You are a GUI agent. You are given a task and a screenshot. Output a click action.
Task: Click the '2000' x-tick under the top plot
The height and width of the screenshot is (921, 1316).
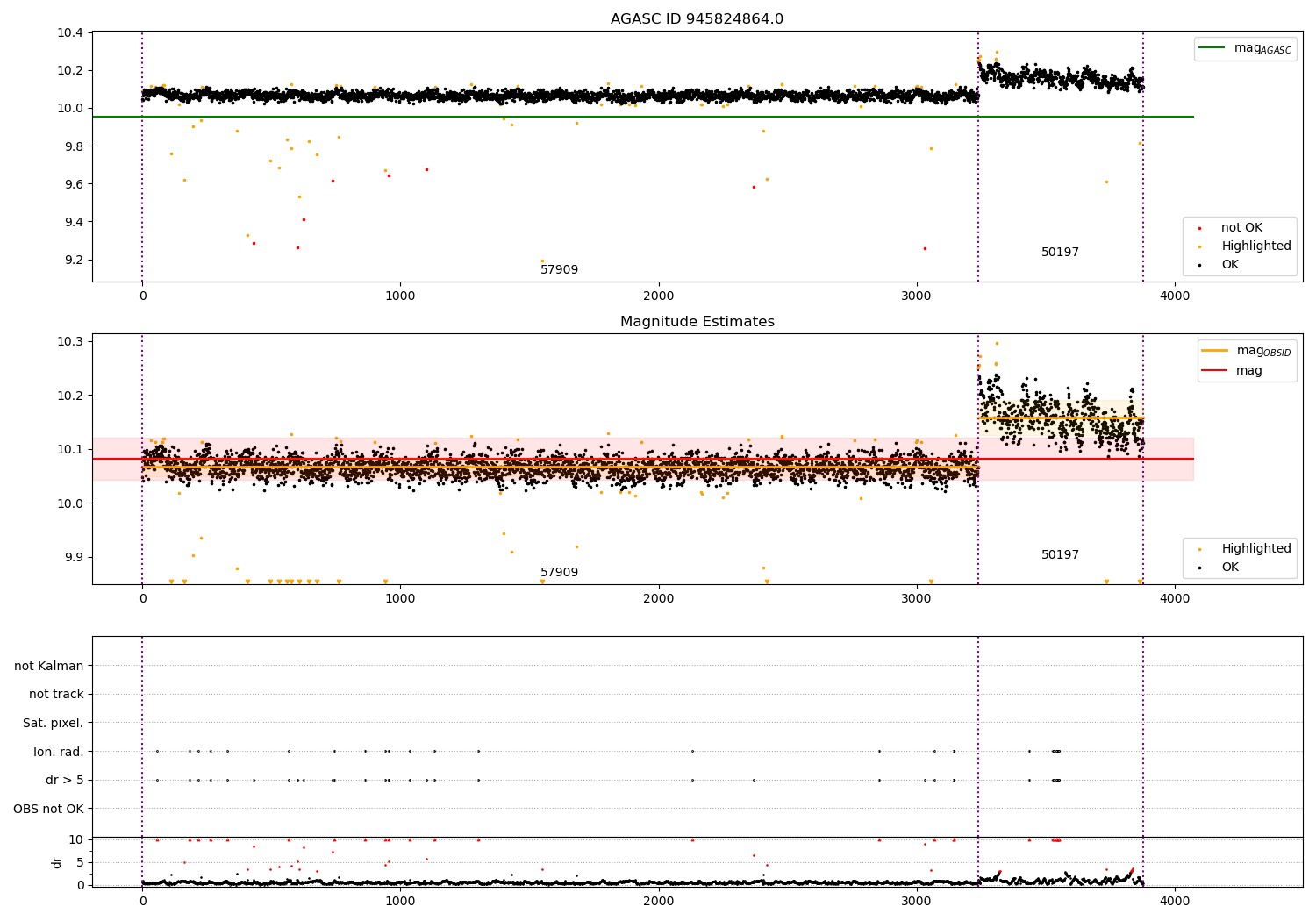coord(659,296)
